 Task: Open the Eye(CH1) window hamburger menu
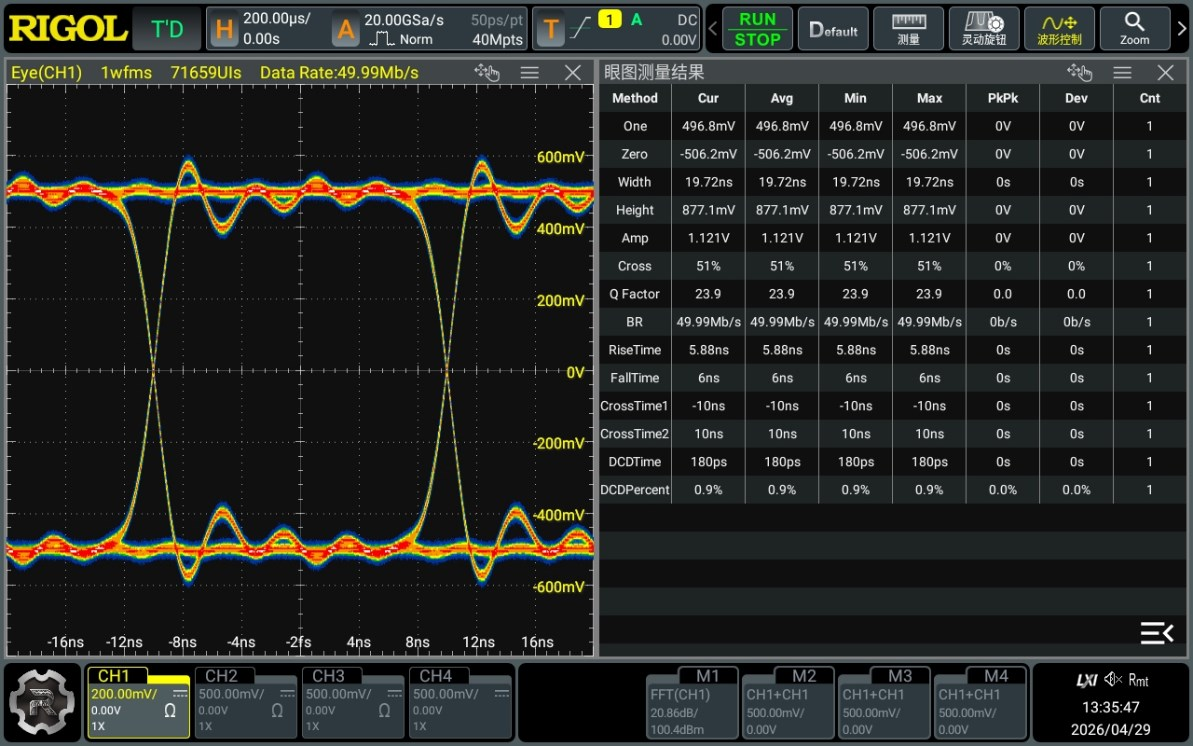(530, 72)
